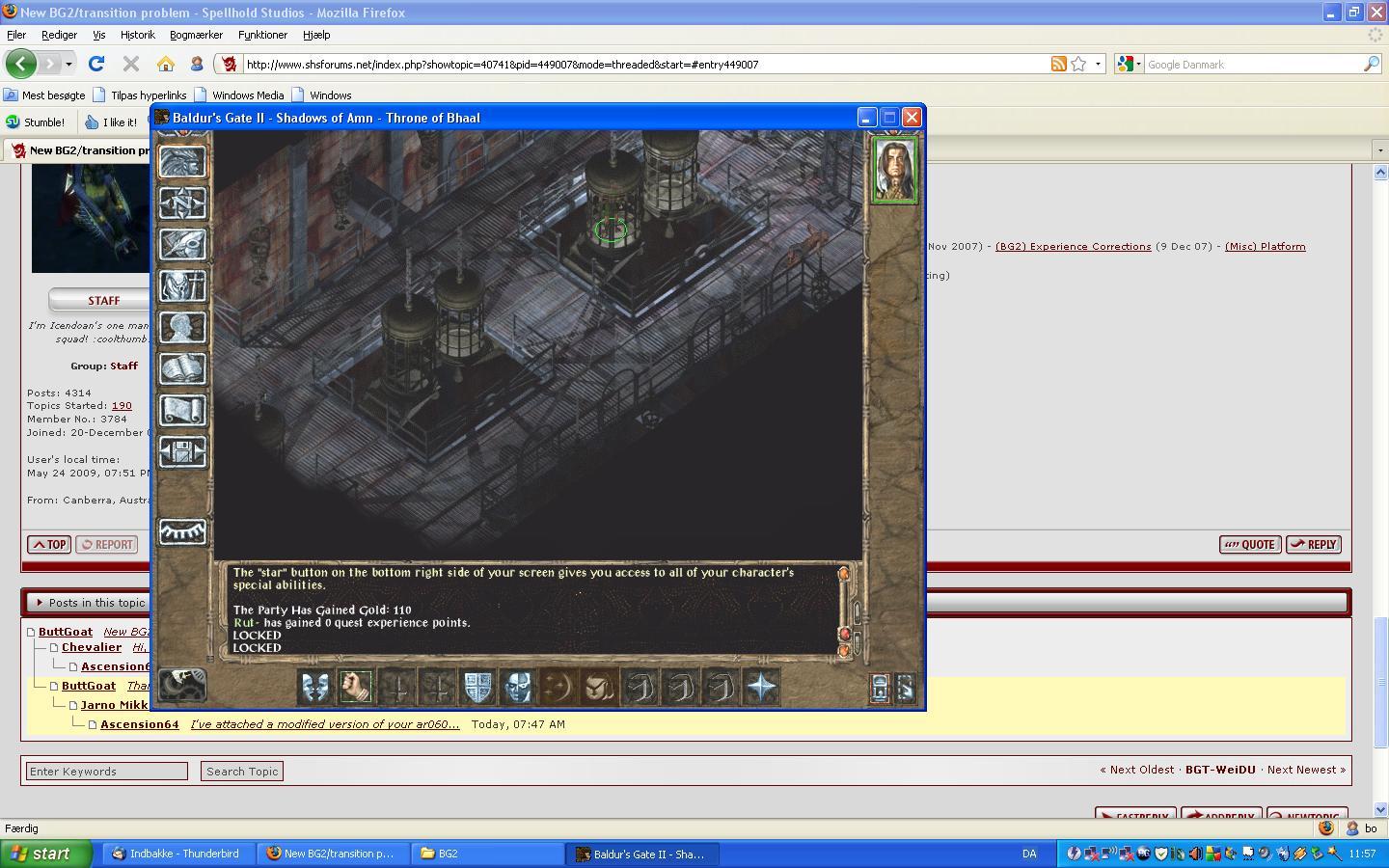The height and width of the screenshot is (868, 1389).
Task: Select the New BG2/transition browser tab
Action: [75, 150]
